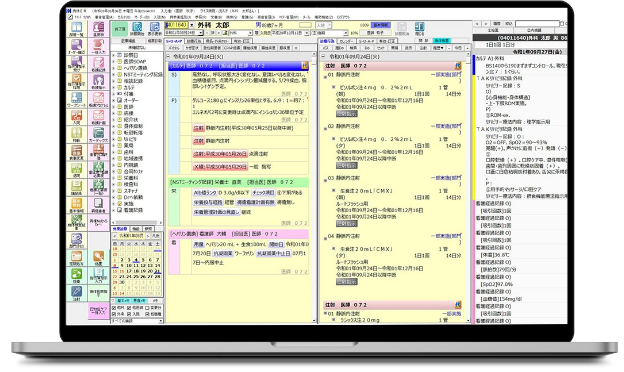Image resolution: width=624 pixels, height=372 pixels.
Task: Click the 食事変更 meal change icon
Action: 76,152
